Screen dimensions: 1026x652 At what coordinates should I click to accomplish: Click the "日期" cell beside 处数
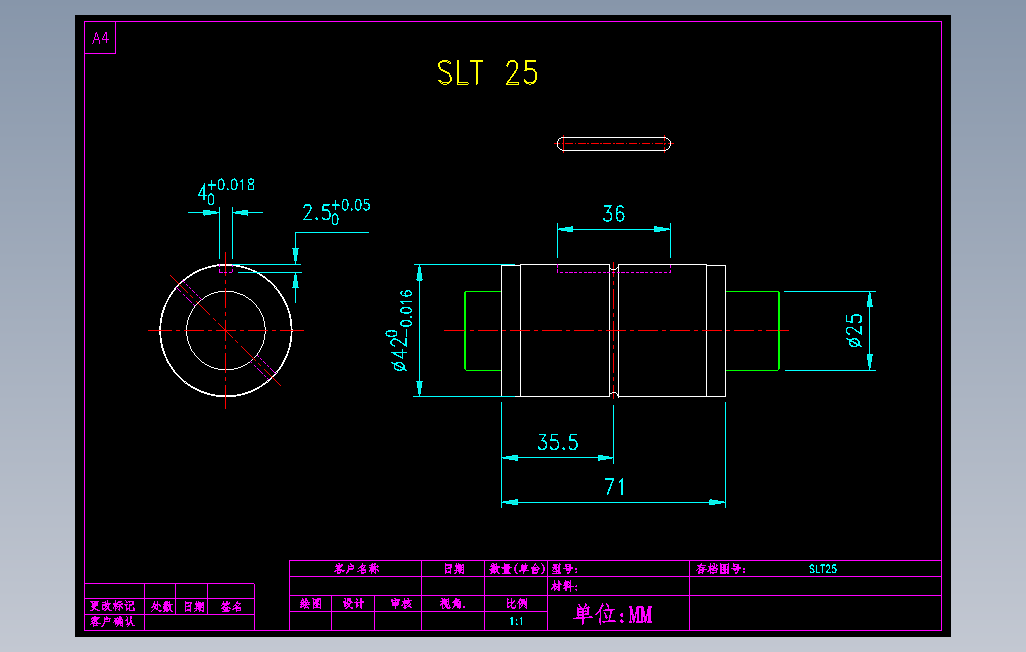coord(193,607)
